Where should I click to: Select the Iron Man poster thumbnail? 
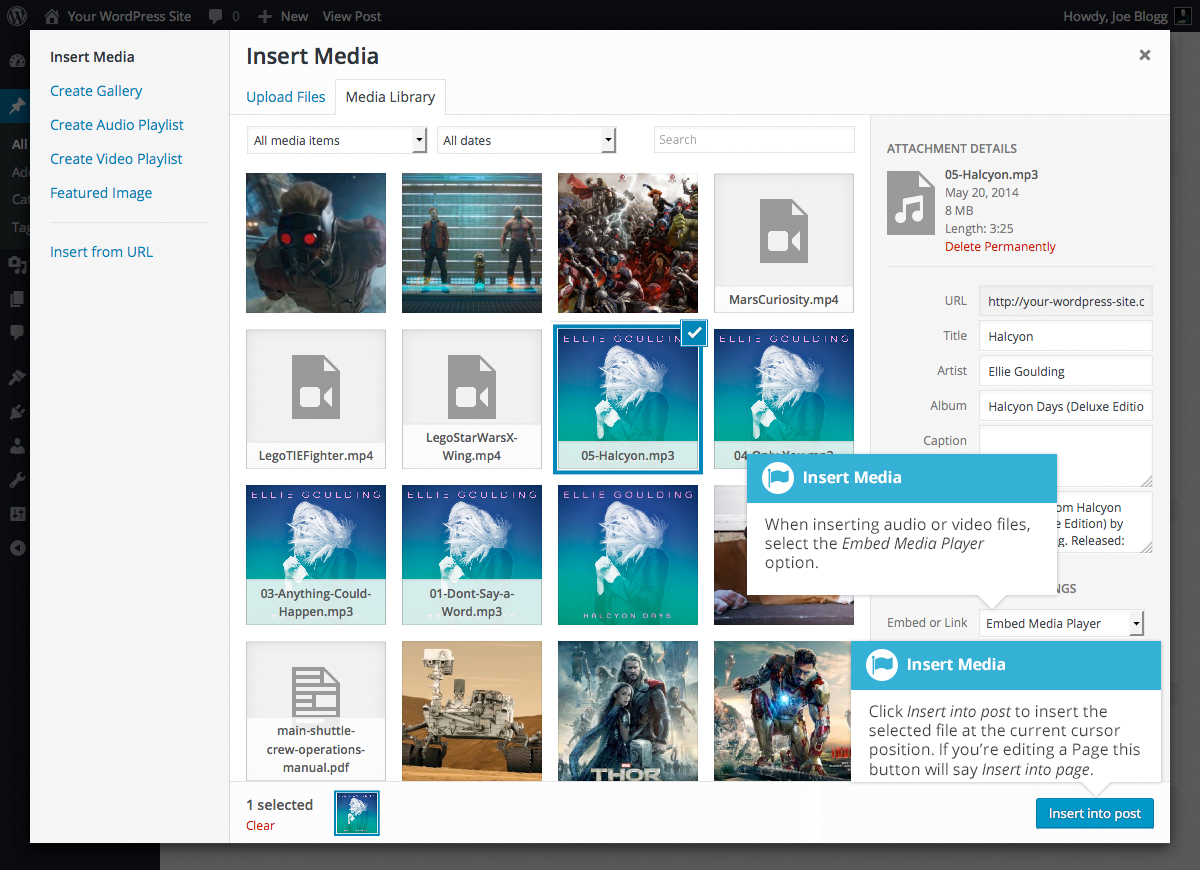784,711
